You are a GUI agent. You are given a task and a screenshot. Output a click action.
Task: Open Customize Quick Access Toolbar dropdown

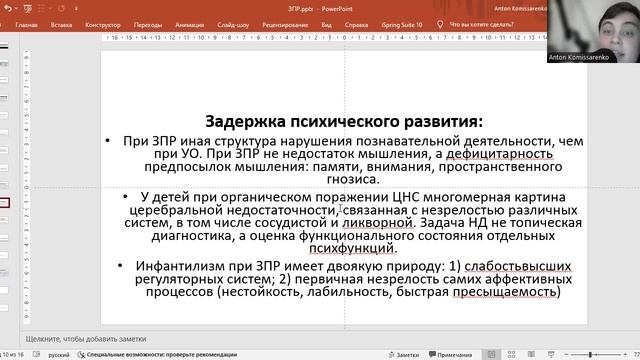tap(76, 9)
